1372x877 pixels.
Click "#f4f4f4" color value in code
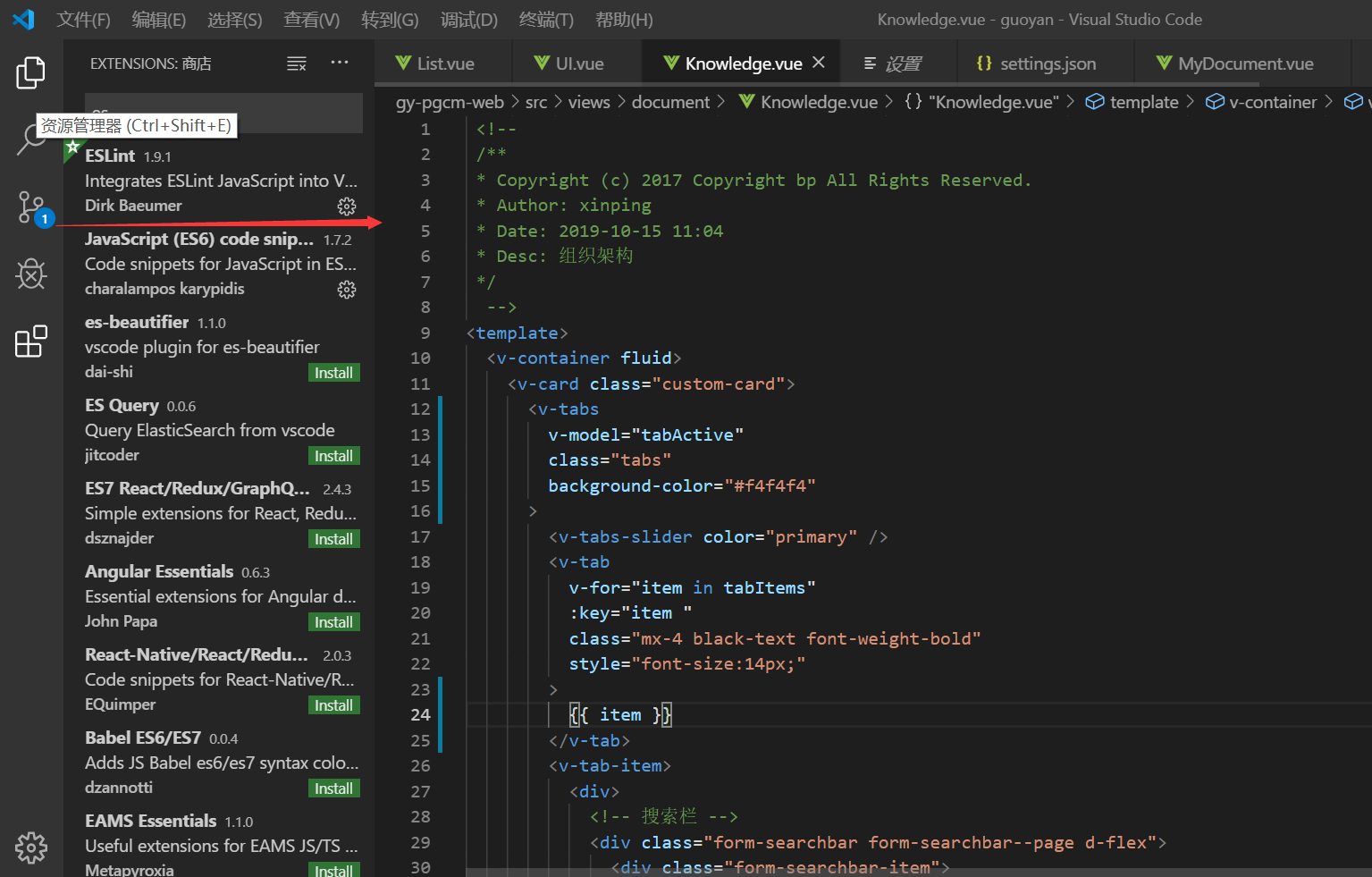point(770,485)
